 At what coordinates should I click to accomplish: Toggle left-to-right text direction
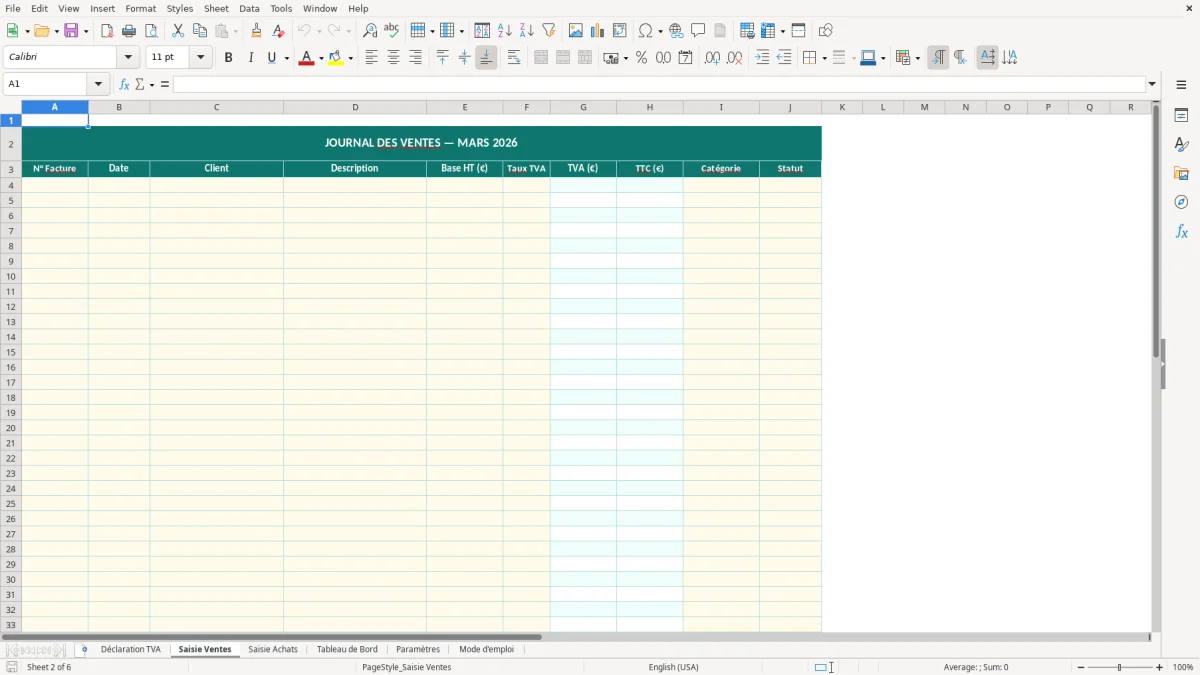[x=938, y=58]
